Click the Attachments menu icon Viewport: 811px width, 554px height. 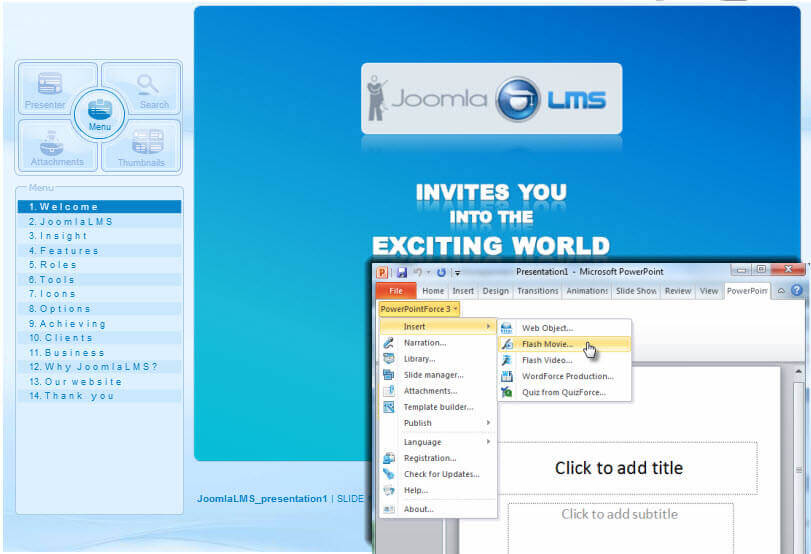click(388, 391)
